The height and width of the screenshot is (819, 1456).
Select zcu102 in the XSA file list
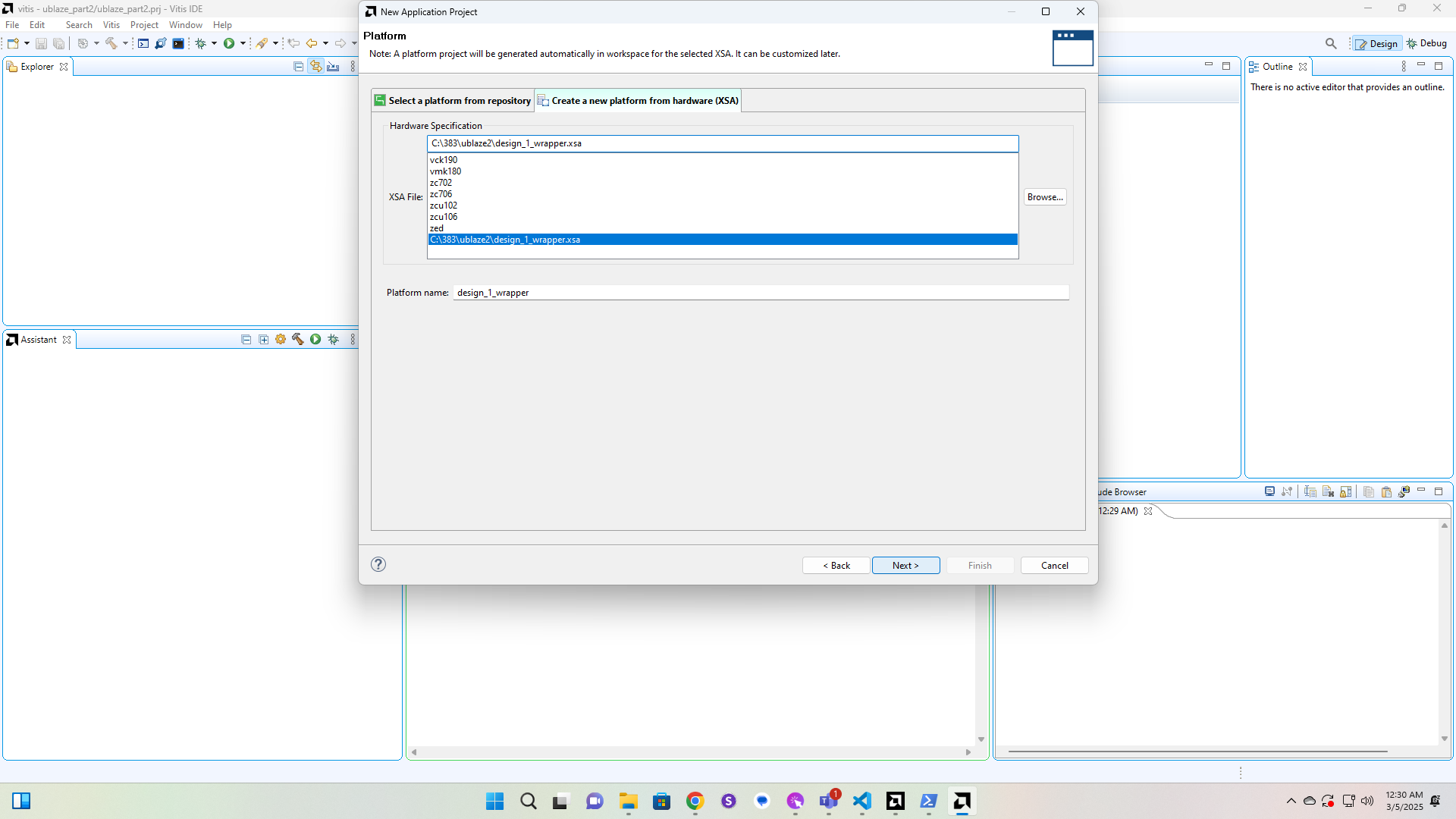click(444, 206)
